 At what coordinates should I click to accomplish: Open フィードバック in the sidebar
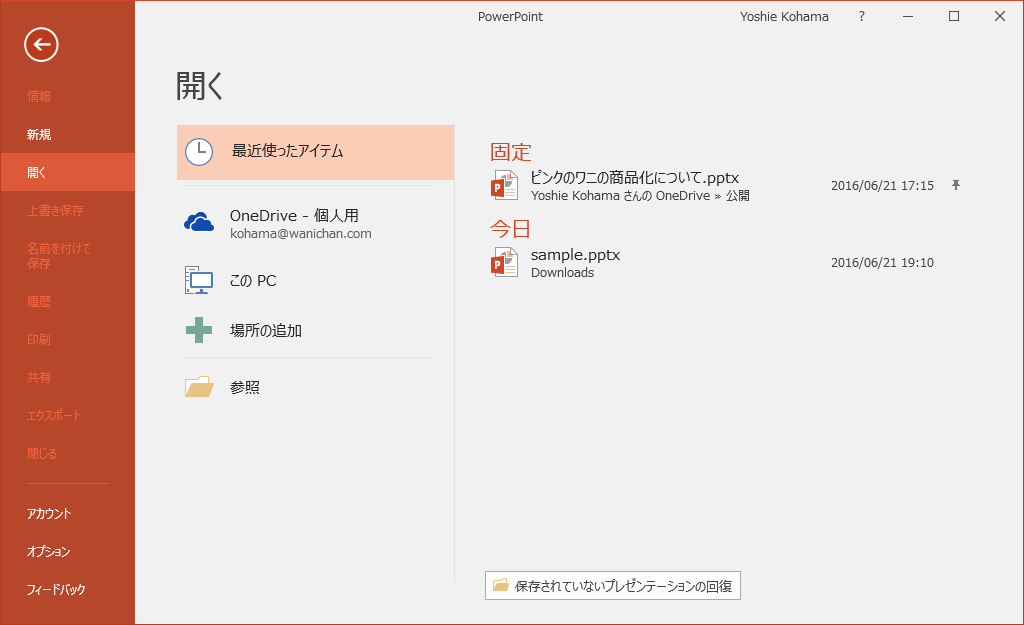pyautogui.click(x=56, y=589)
